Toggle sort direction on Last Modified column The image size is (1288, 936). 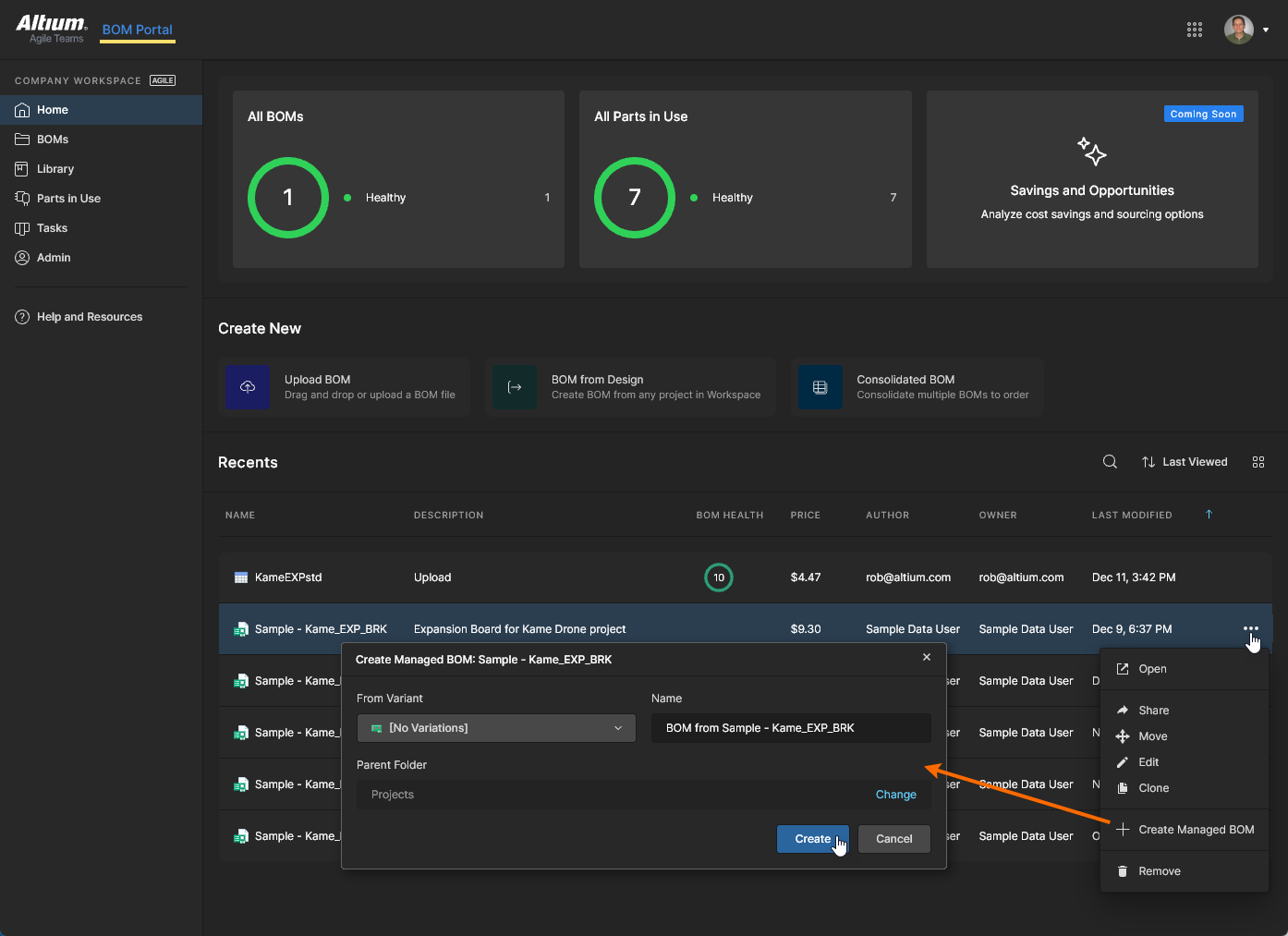(1208, 515)
